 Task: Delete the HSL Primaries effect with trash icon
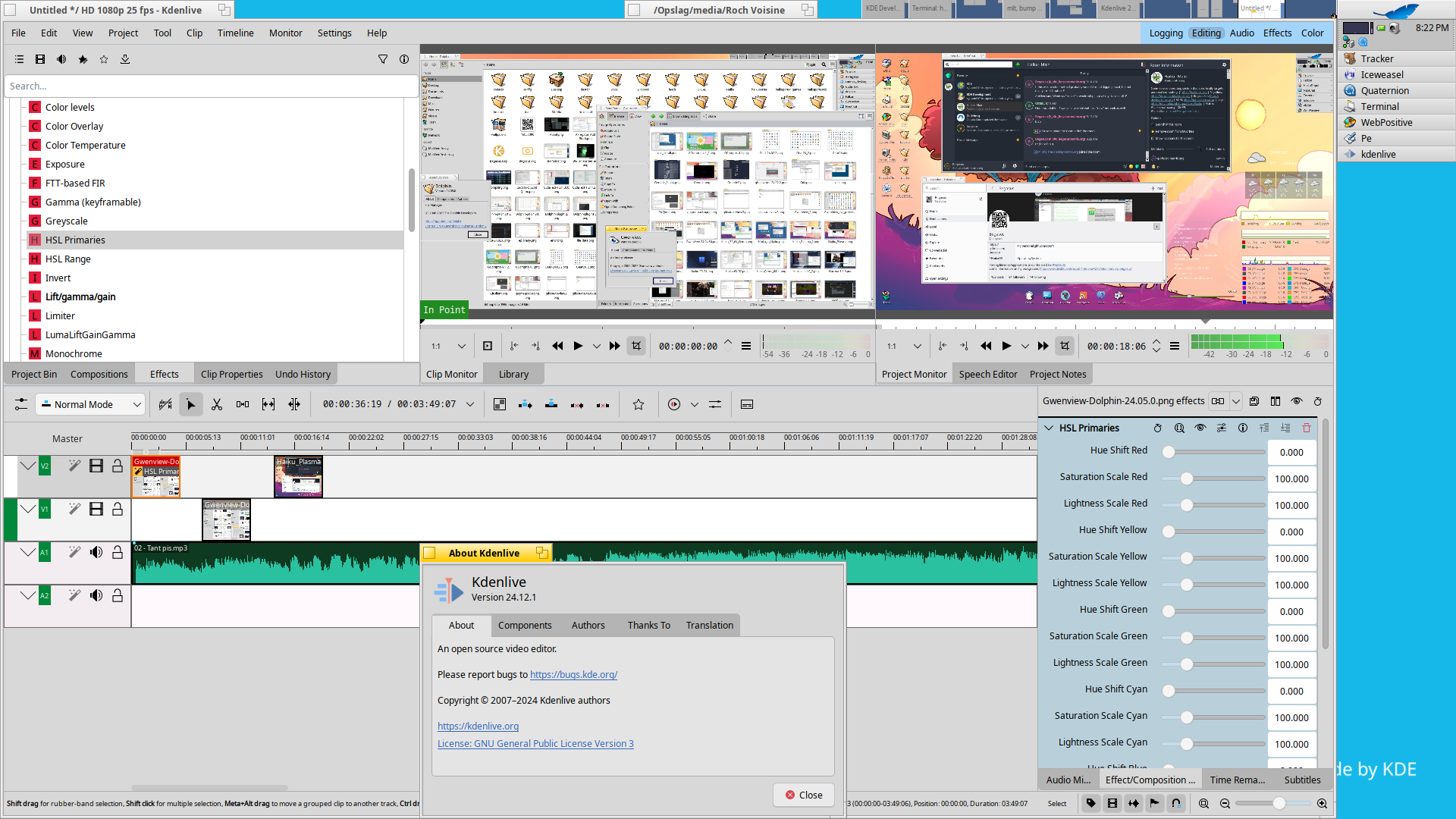(1307, 428)
